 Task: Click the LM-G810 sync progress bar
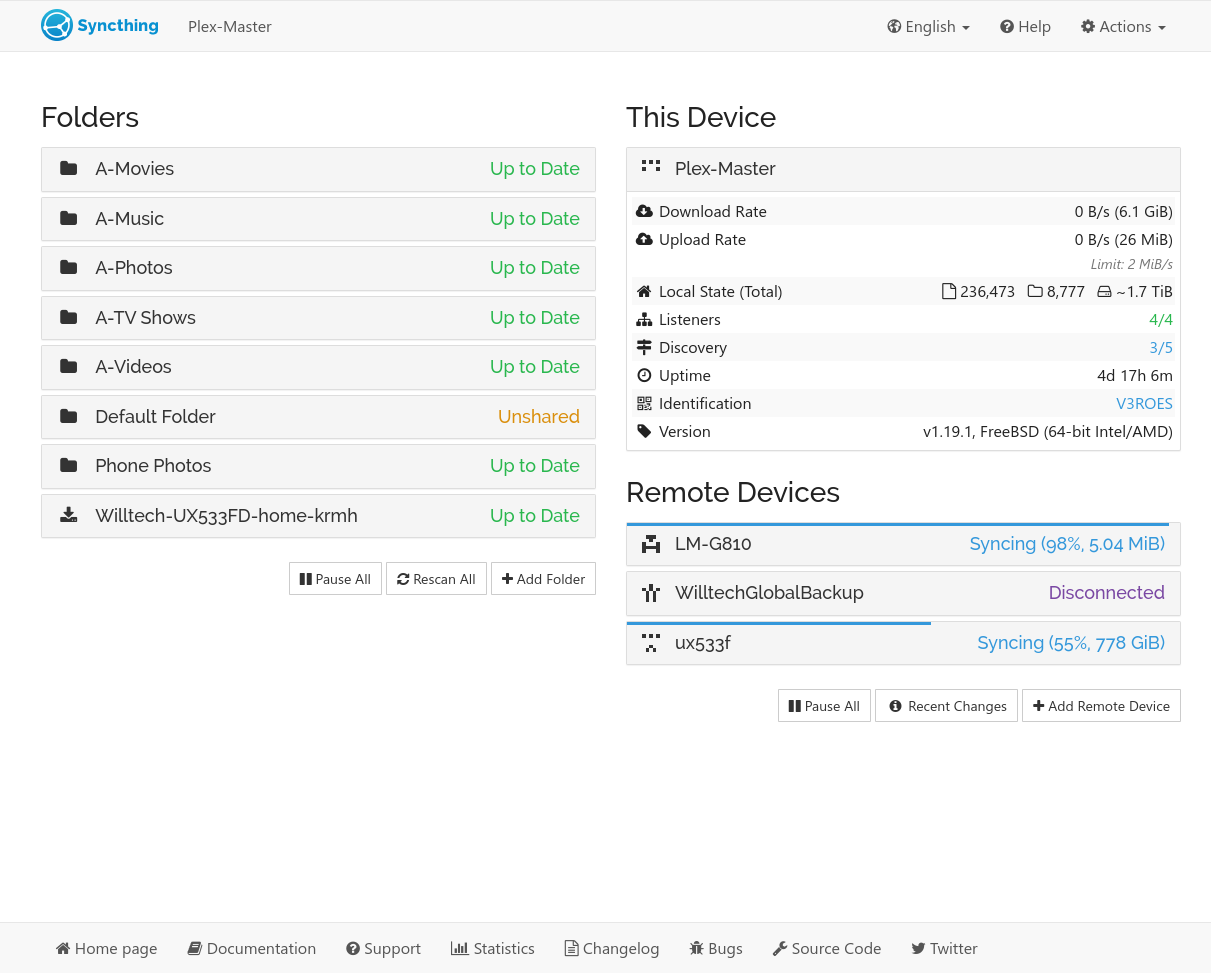[897, 522]
